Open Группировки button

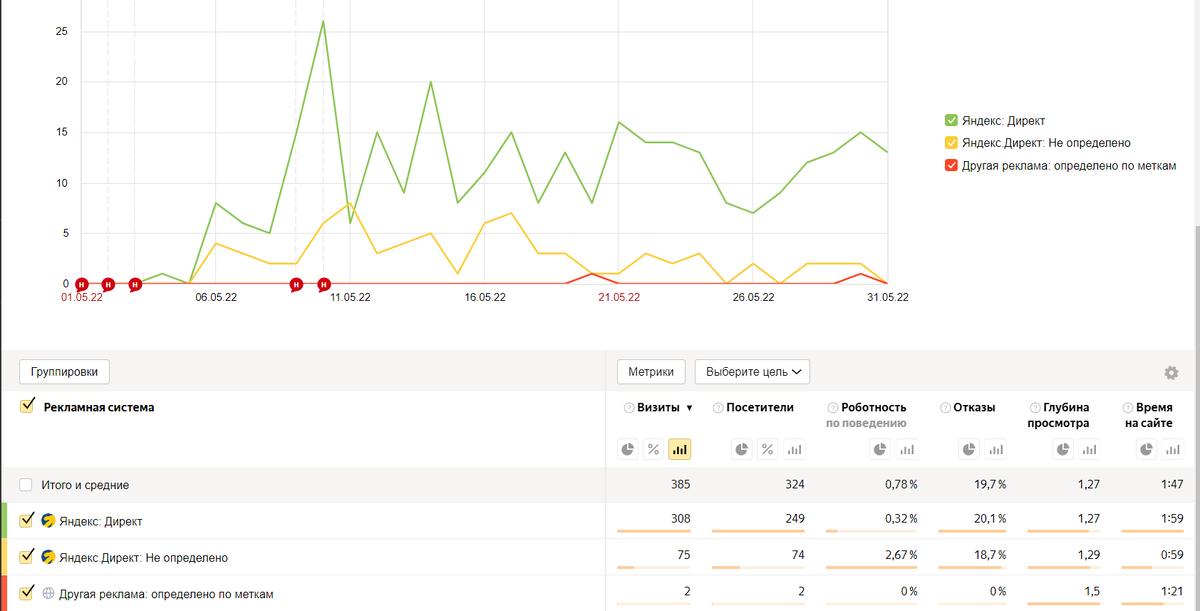pos(64,372)
